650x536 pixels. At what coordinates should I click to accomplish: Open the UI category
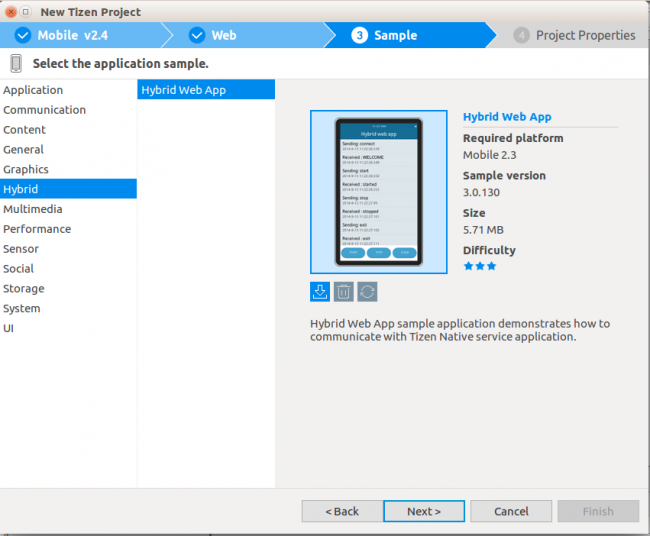click(9, 328)
